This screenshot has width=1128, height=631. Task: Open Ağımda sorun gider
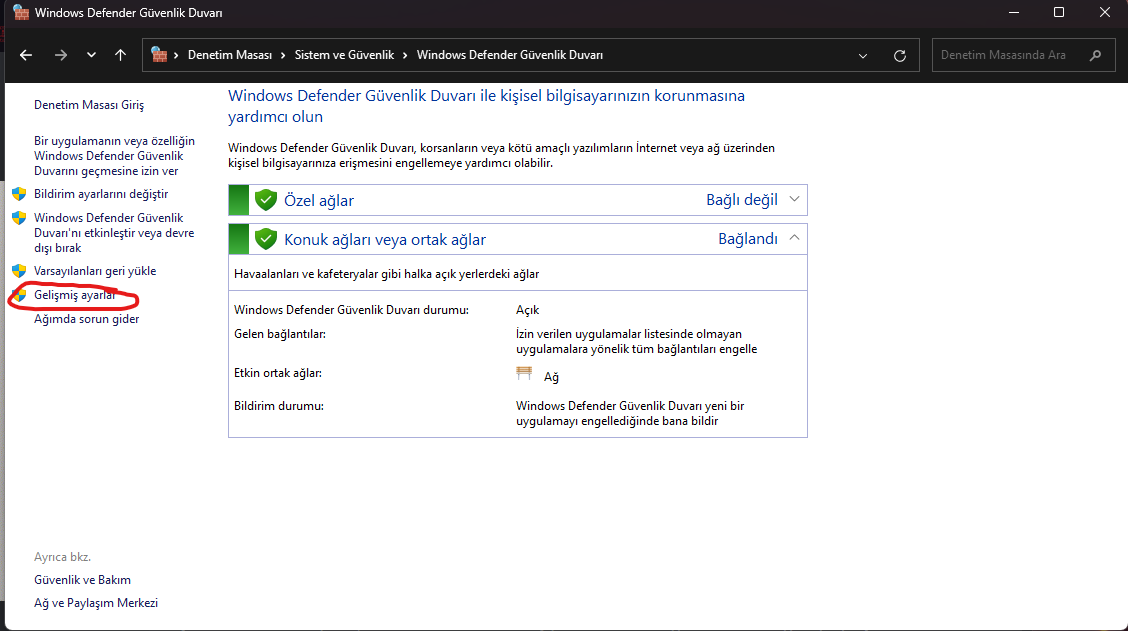(x=86, y=319)
